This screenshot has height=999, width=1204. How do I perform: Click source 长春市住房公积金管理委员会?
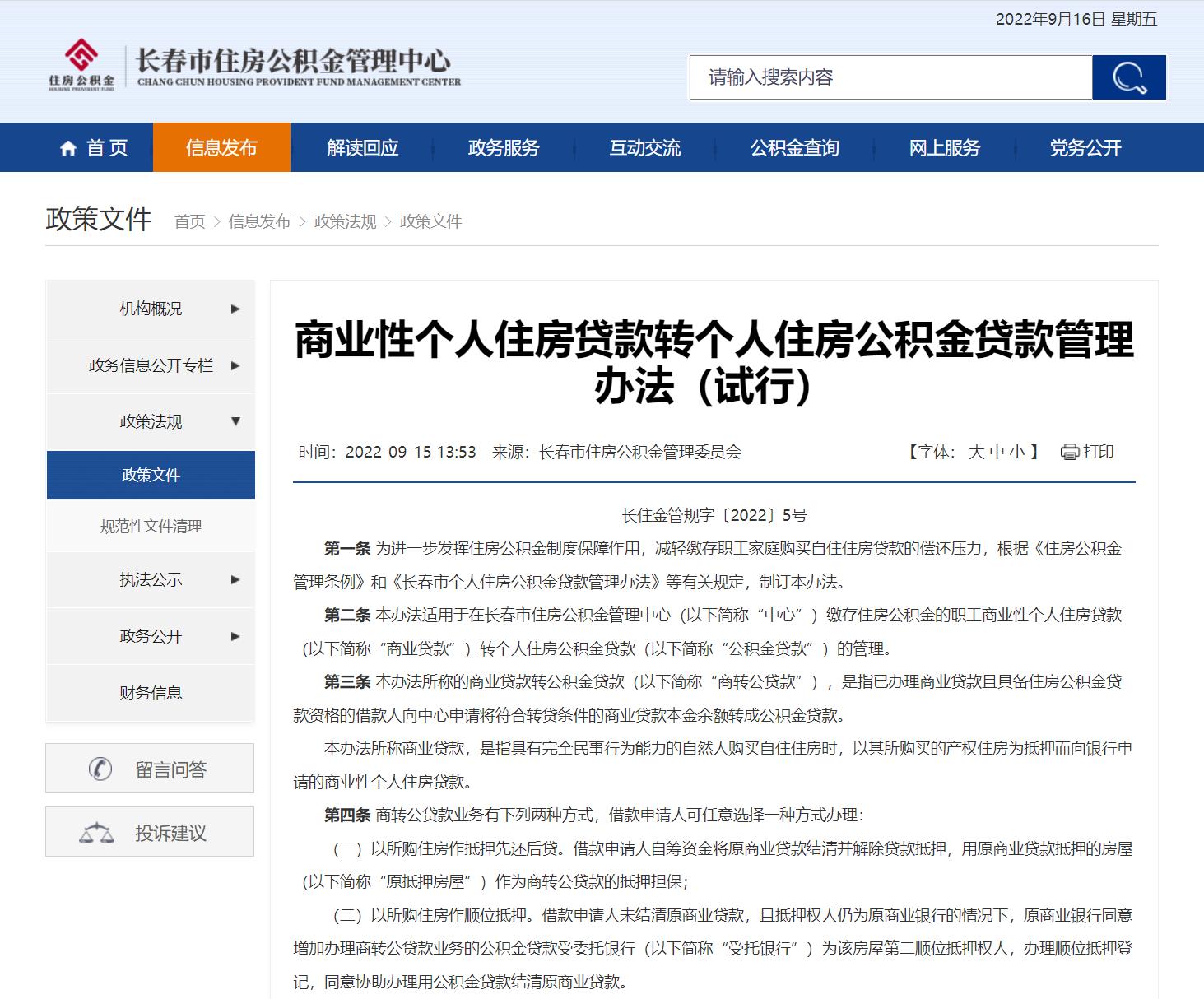point(640,452)
